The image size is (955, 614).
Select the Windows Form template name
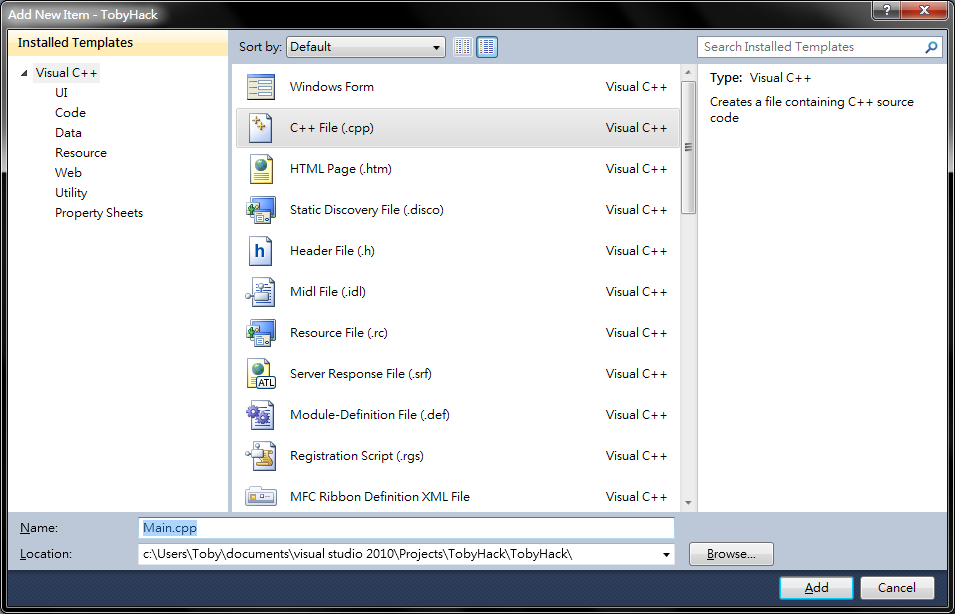332,86
